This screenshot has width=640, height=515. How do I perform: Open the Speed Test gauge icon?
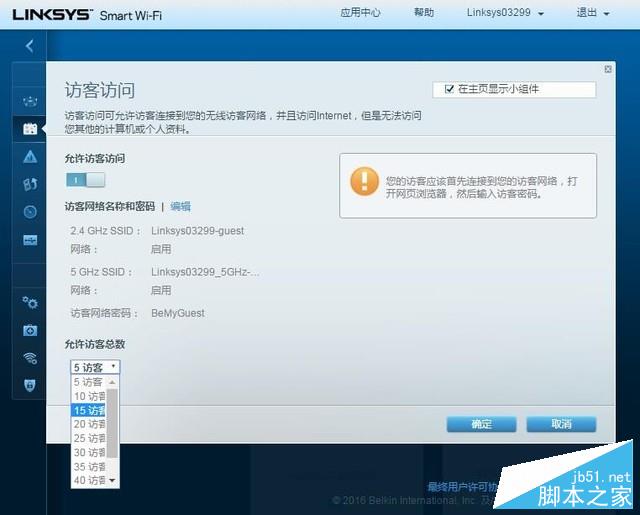30,212
